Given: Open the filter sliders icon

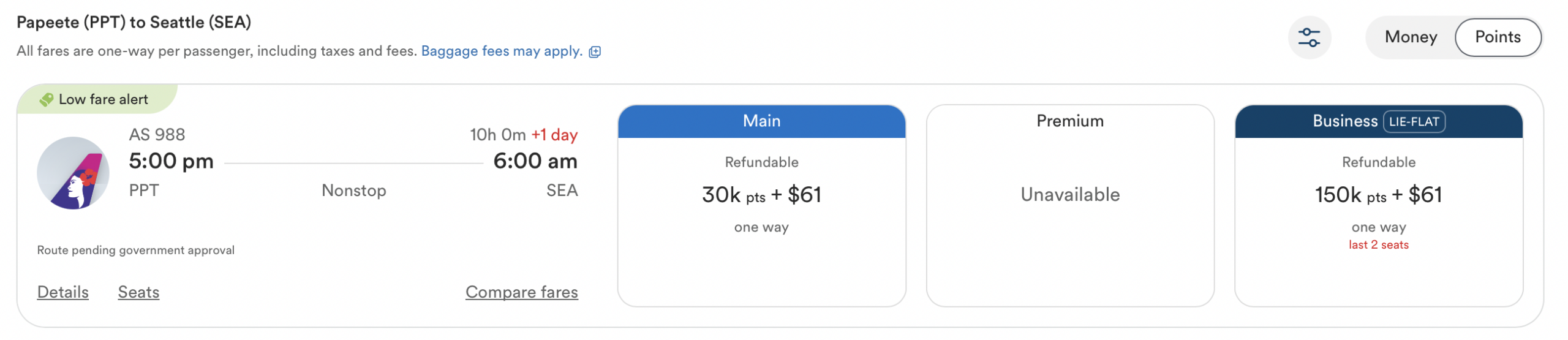Looking at the screenshot, I should coord(1308,37).
